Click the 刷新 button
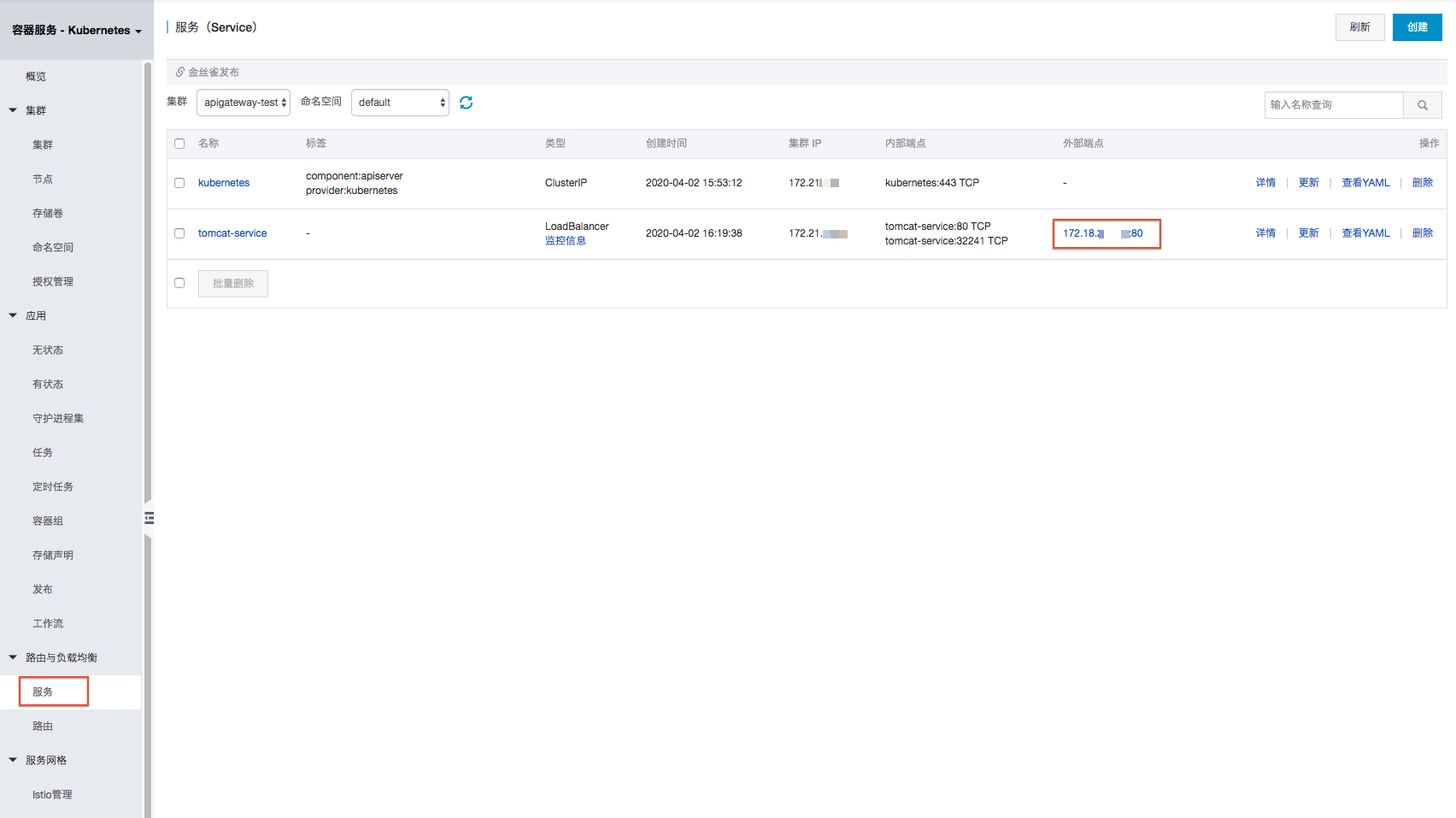Viewport: 1456px width, 818px height. coord(1359,27)
